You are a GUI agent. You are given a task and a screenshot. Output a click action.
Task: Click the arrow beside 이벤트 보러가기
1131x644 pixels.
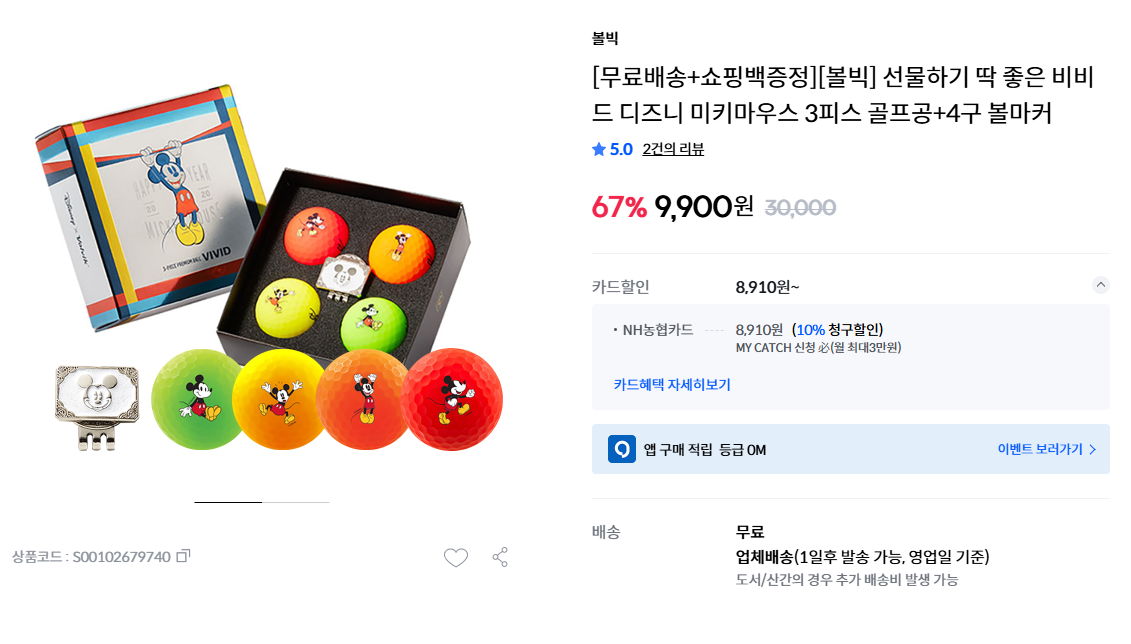1093,449
